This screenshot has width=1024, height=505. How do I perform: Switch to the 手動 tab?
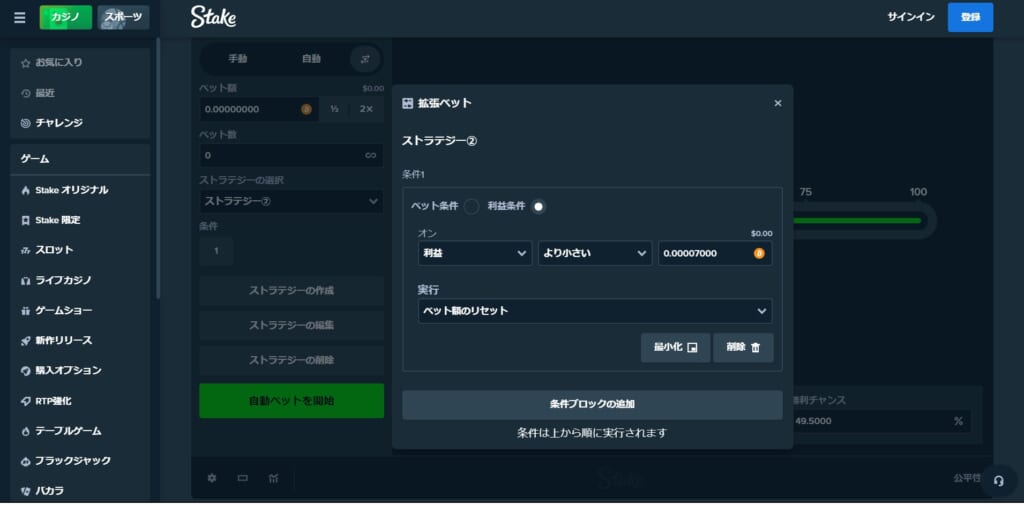tap(238, 59)
